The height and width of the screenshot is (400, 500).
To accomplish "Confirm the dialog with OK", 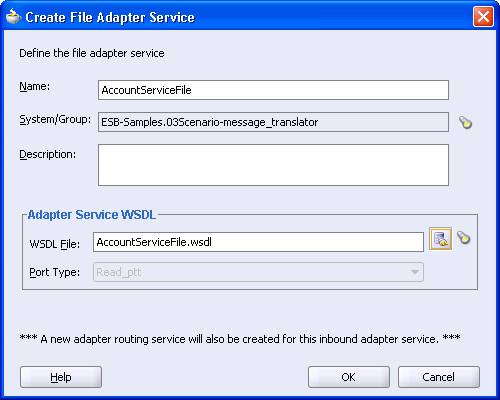I will [x=349, y=377].
